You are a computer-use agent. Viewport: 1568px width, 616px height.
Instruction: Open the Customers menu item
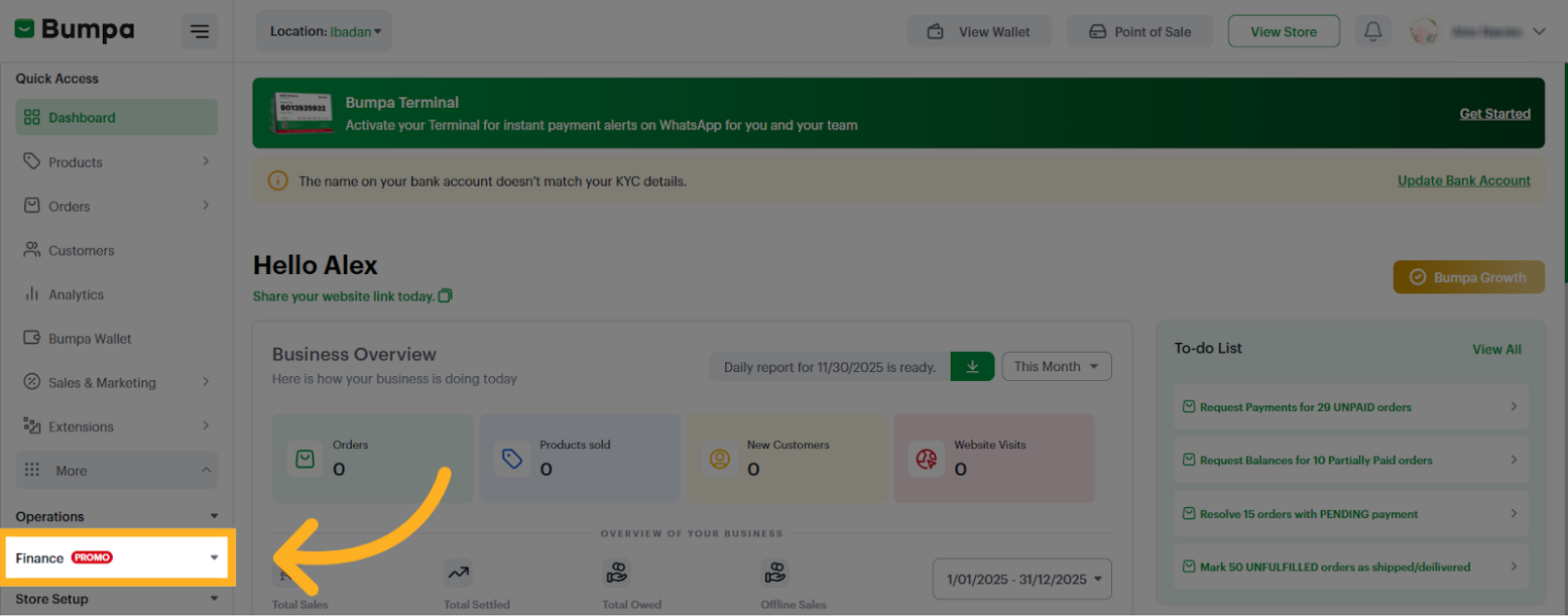117,251
